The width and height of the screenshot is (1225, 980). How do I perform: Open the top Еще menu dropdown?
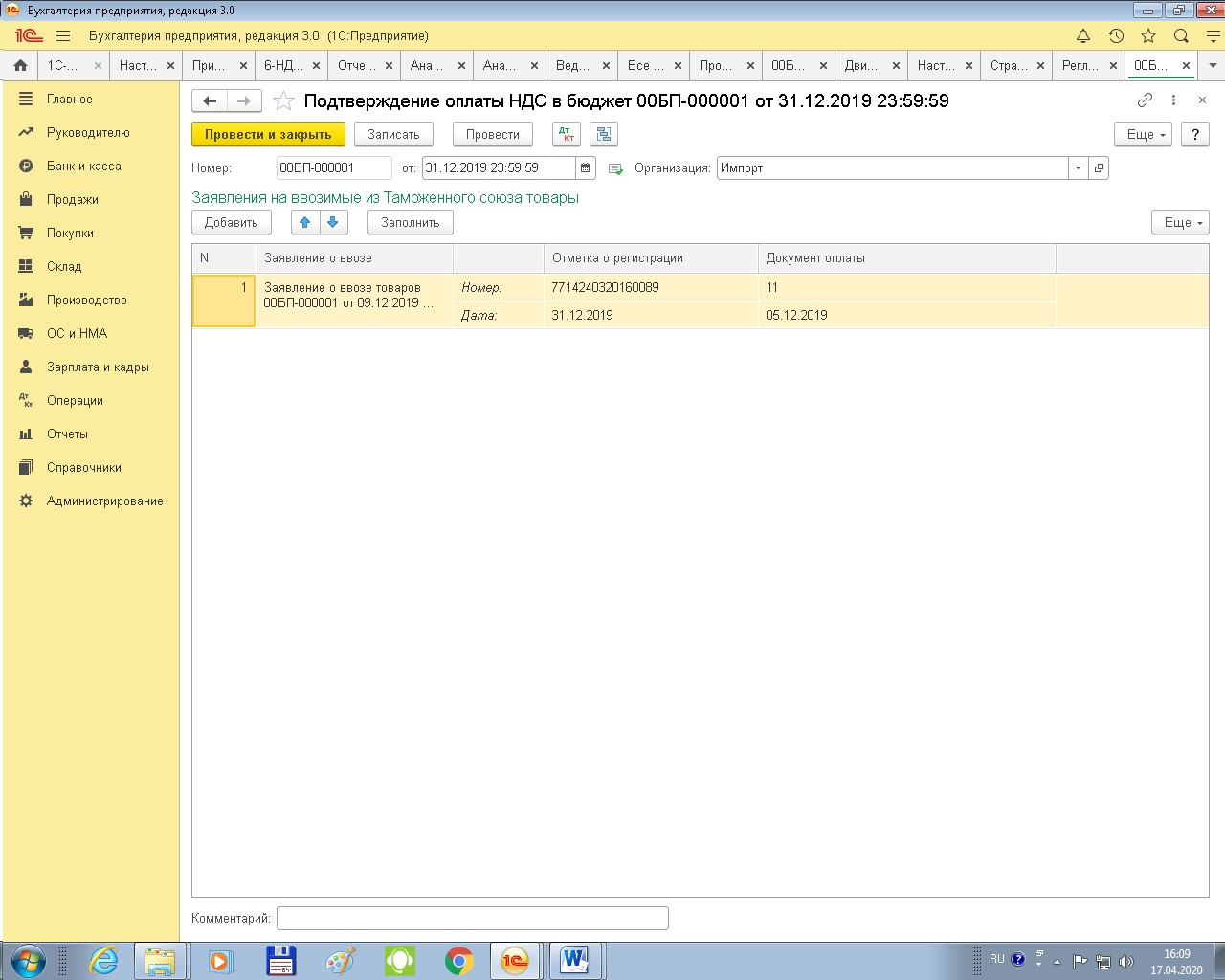pos(1144,135)
